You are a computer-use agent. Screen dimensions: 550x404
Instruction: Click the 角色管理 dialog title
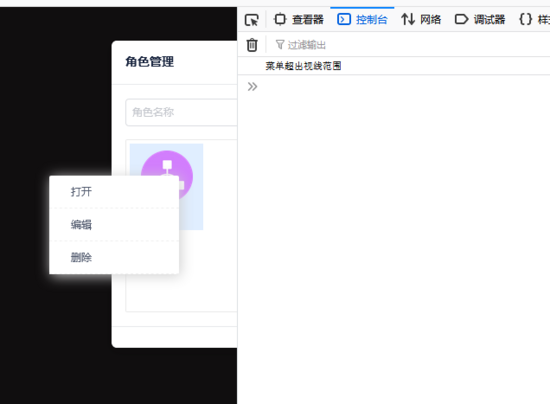[x=150, y=62]
